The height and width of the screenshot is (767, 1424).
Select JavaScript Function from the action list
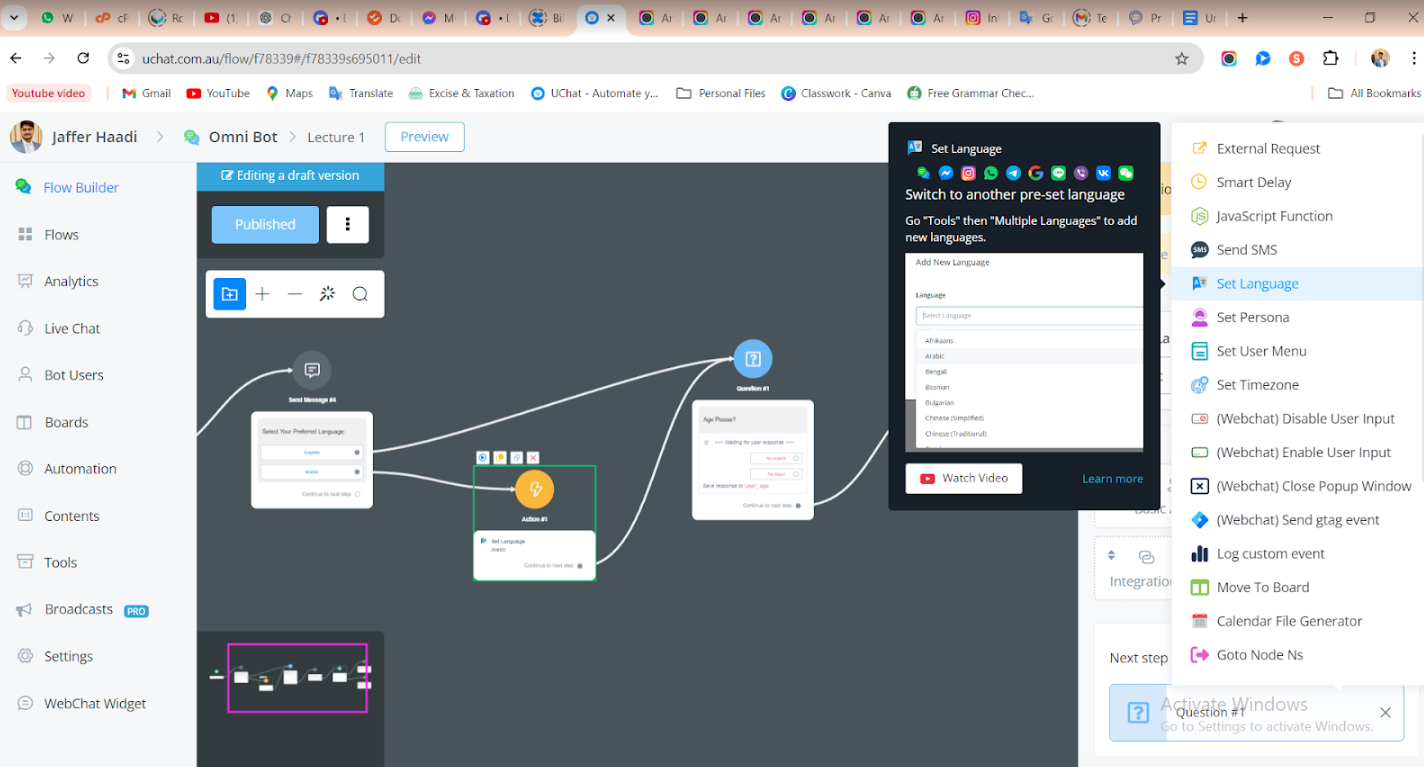click(x=1274, y=216)
